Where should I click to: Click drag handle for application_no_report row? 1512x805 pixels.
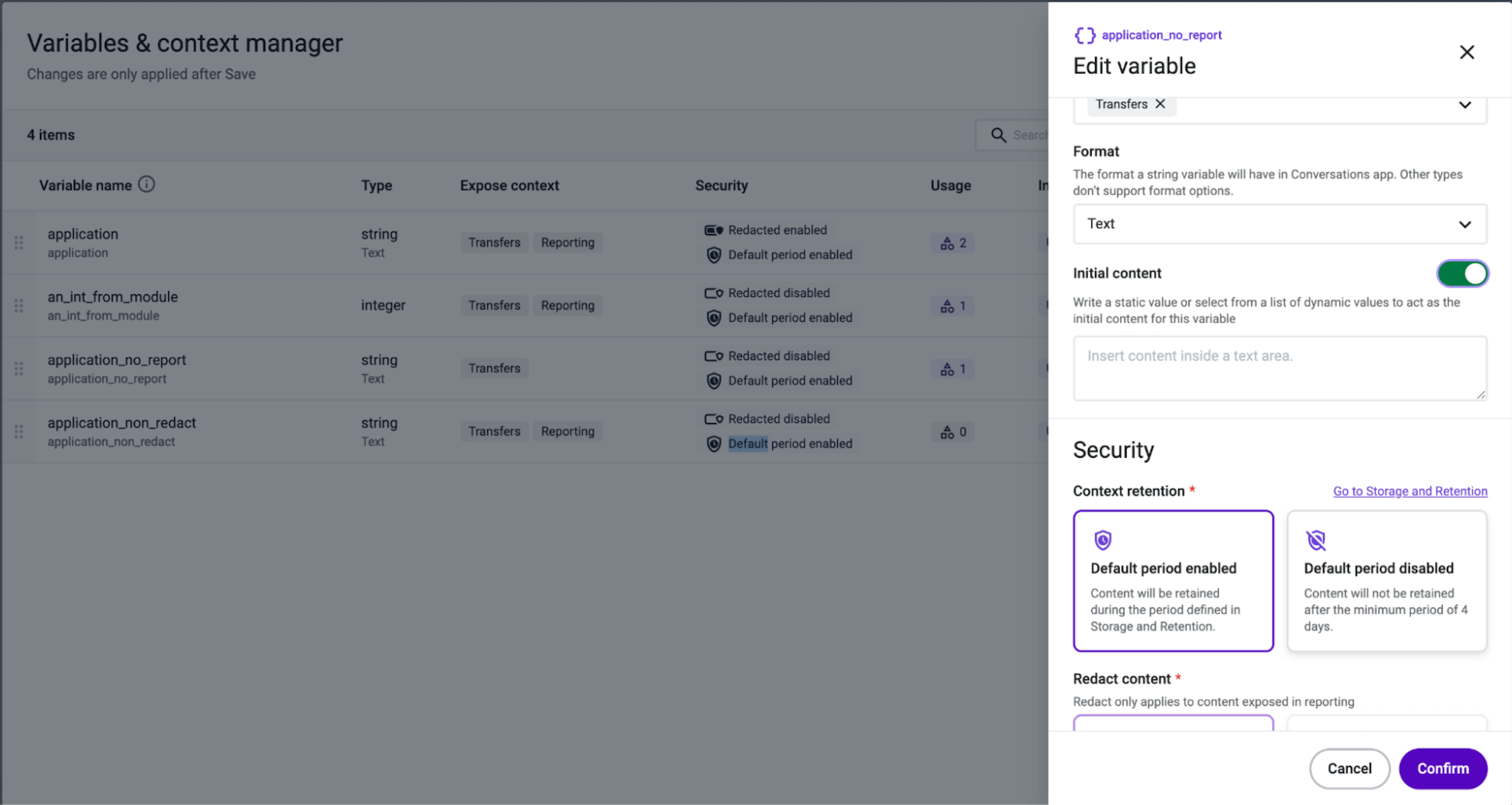pos(18,368)
